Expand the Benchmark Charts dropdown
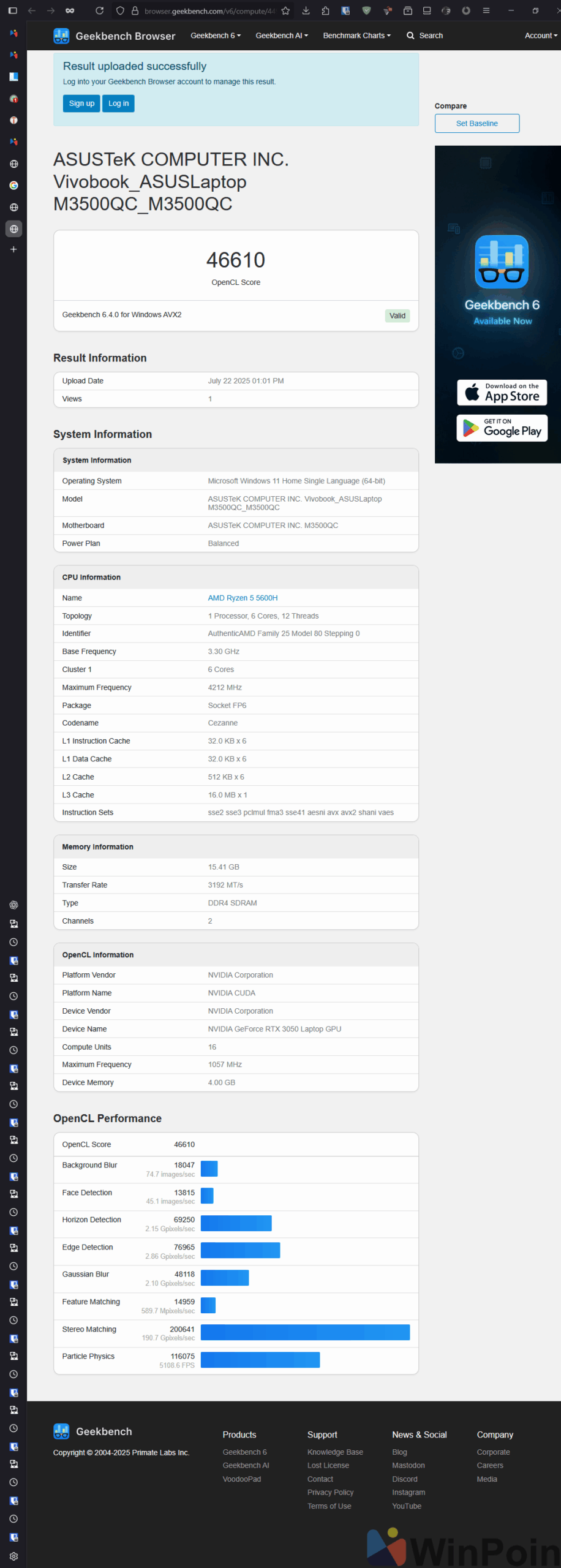 point(357,36)
